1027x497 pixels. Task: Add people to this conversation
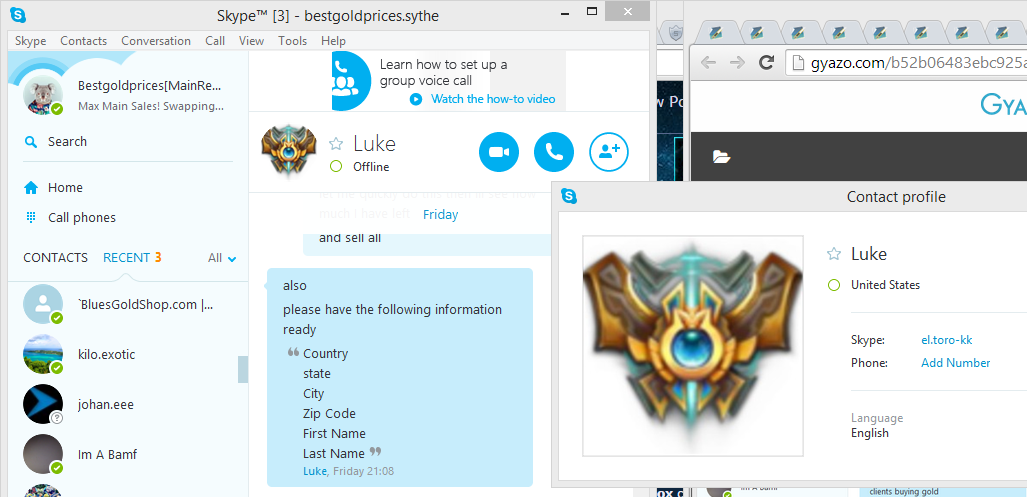(609, 152)
